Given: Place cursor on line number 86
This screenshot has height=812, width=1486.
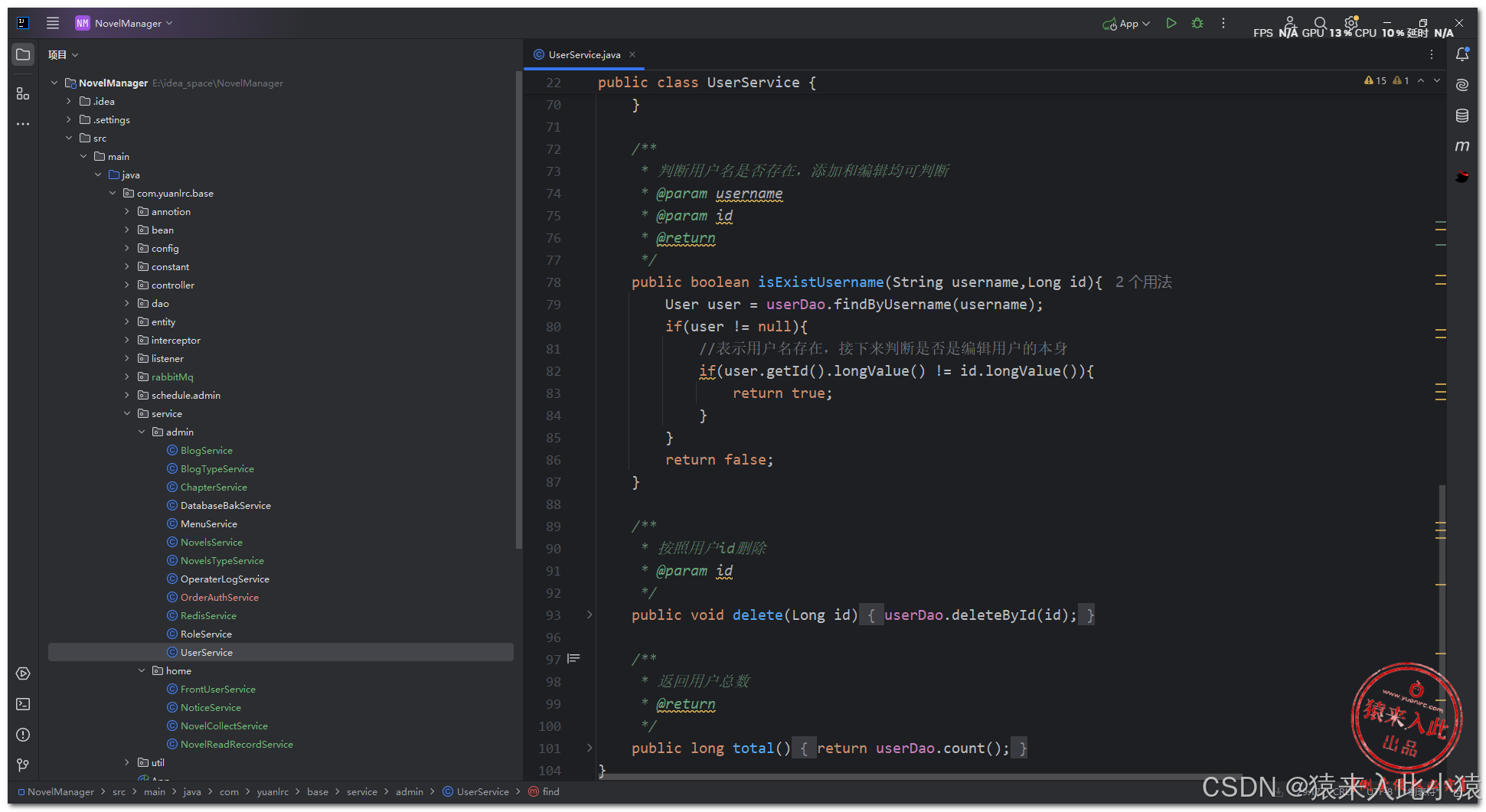Looking at the screenshot, I should (x=553, y=459).
